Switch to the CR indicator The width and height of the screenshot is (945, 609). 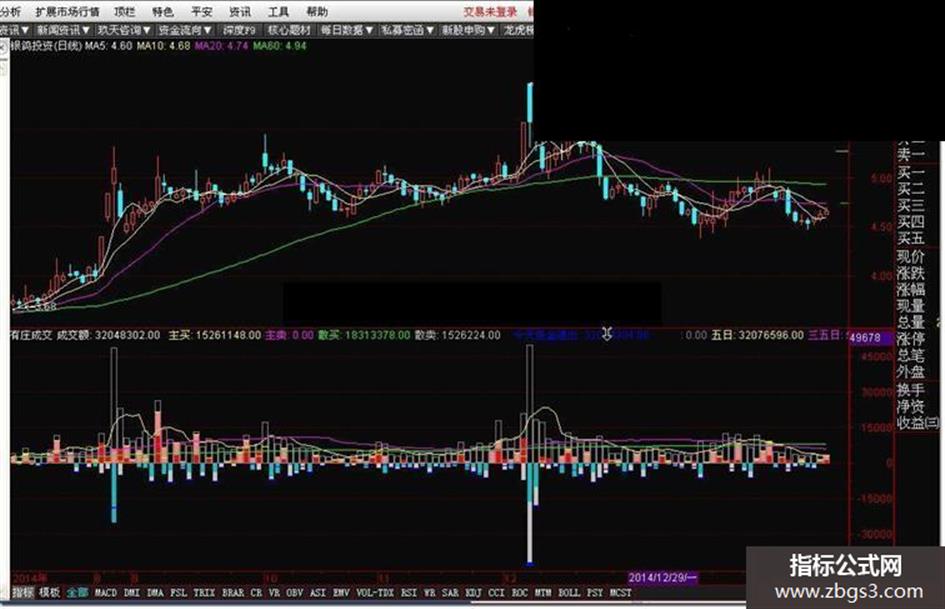coord(256,593)
